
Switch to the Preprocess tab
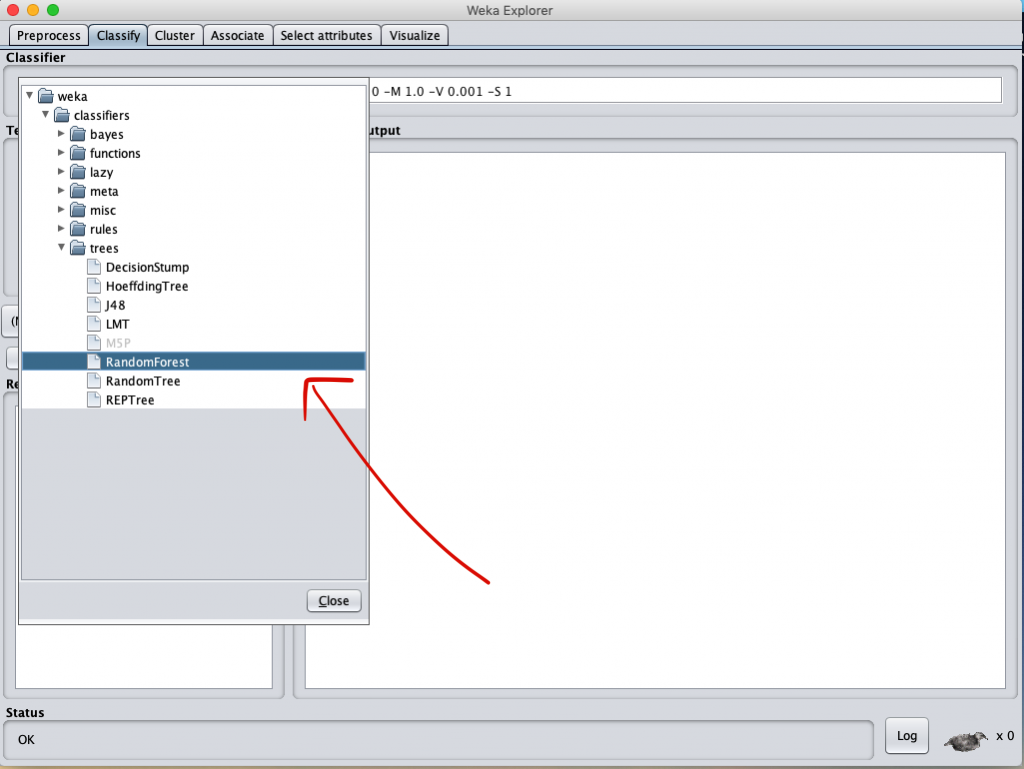point(49,35)
